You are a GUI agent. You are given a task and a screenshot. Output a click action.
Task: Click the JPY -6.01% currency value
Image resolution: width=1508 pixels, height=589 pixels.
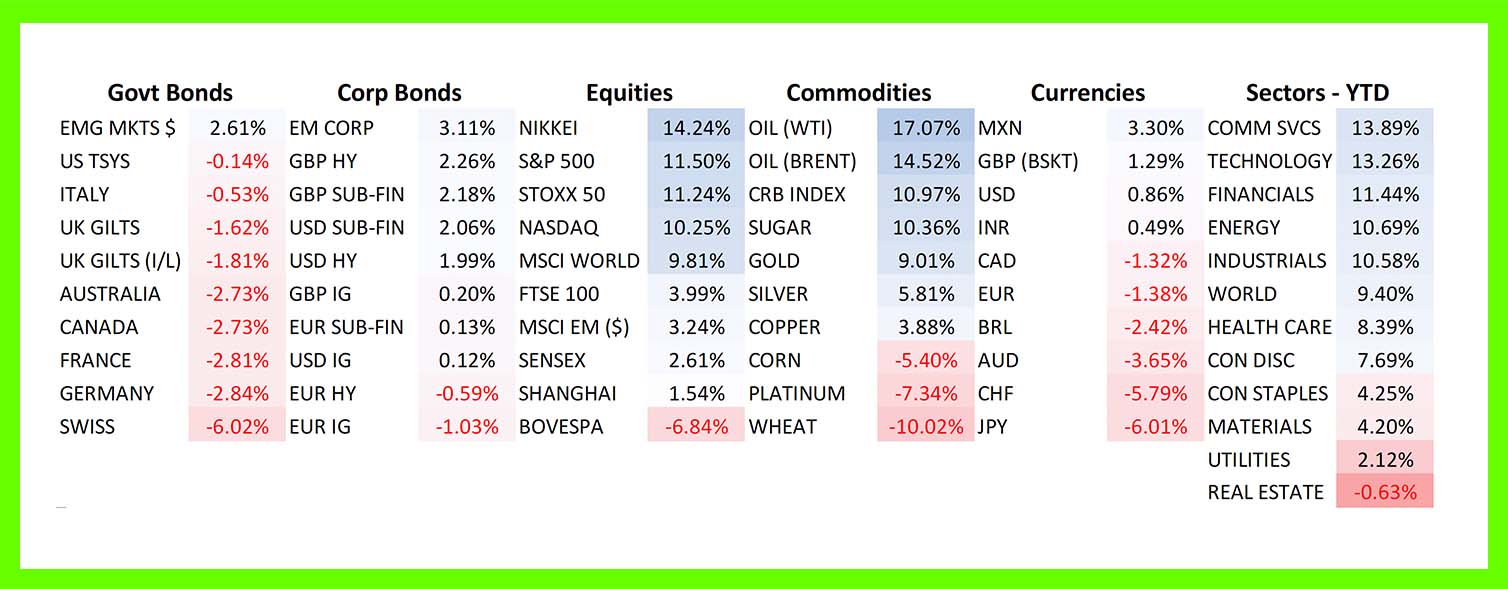(1155, 427)
